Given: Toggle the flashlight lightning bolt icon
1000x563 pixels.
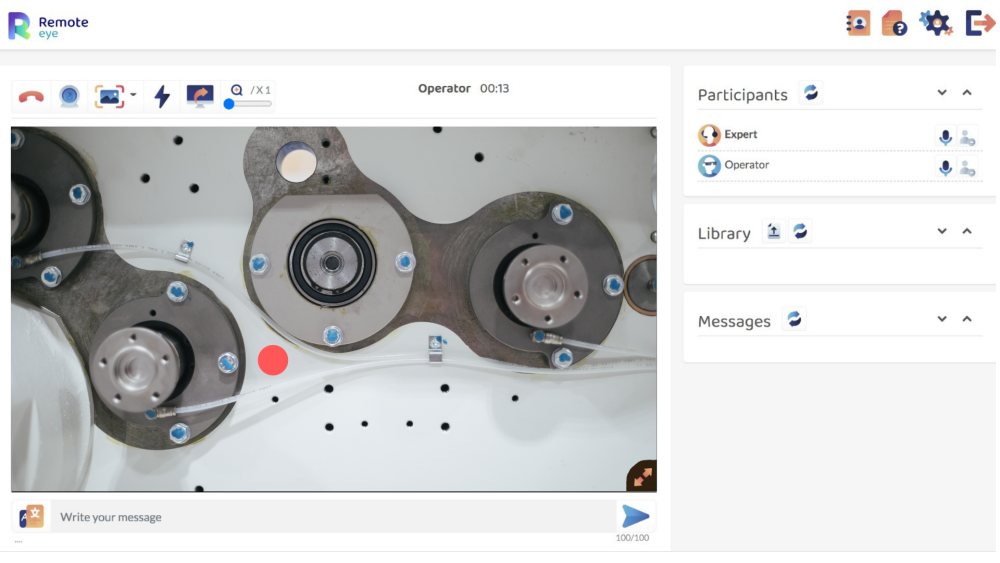Looking at the screenshot, I should tap(162, 96).
